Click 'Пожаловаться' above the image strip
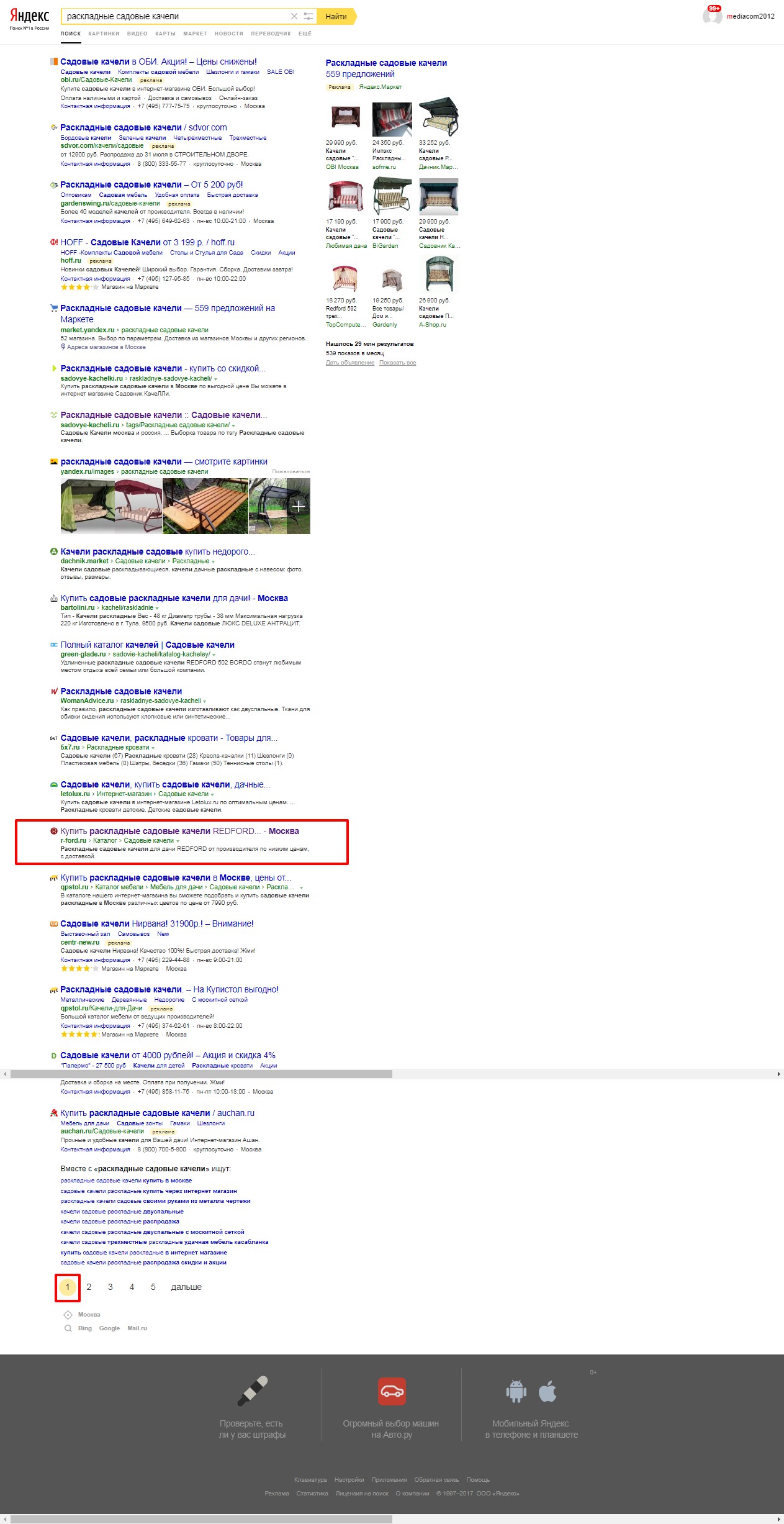This screenshot has height=1524, width=784. pyautogui.click(x=291, y=472)
